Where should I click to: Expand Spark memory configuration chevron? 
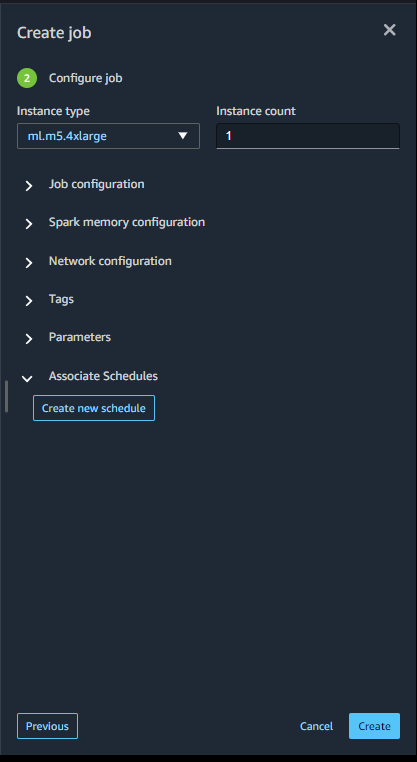[x=29, y=224]
